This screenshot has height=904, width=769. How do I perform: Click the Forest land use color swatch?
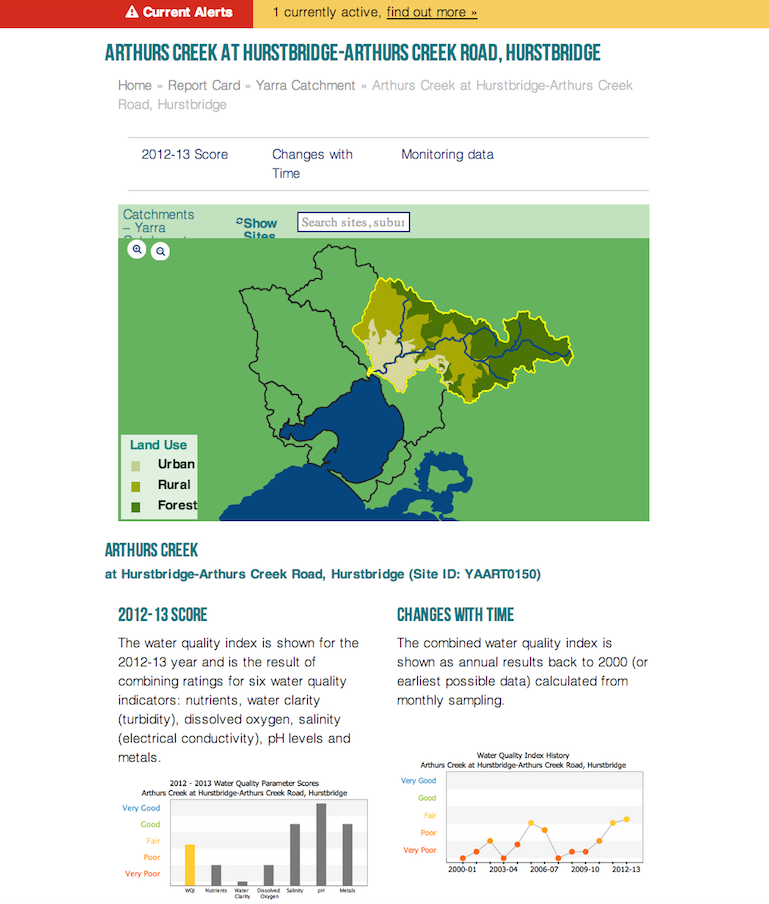(x=136, y=507)
